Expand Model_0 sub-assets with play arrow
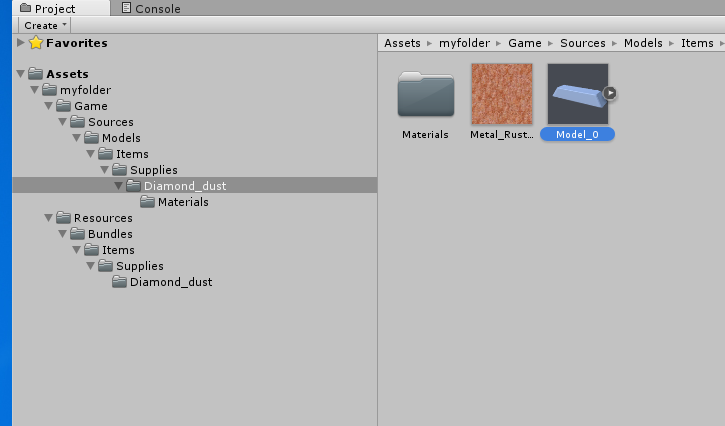This screenshot has height=426, width=725. 610,94
